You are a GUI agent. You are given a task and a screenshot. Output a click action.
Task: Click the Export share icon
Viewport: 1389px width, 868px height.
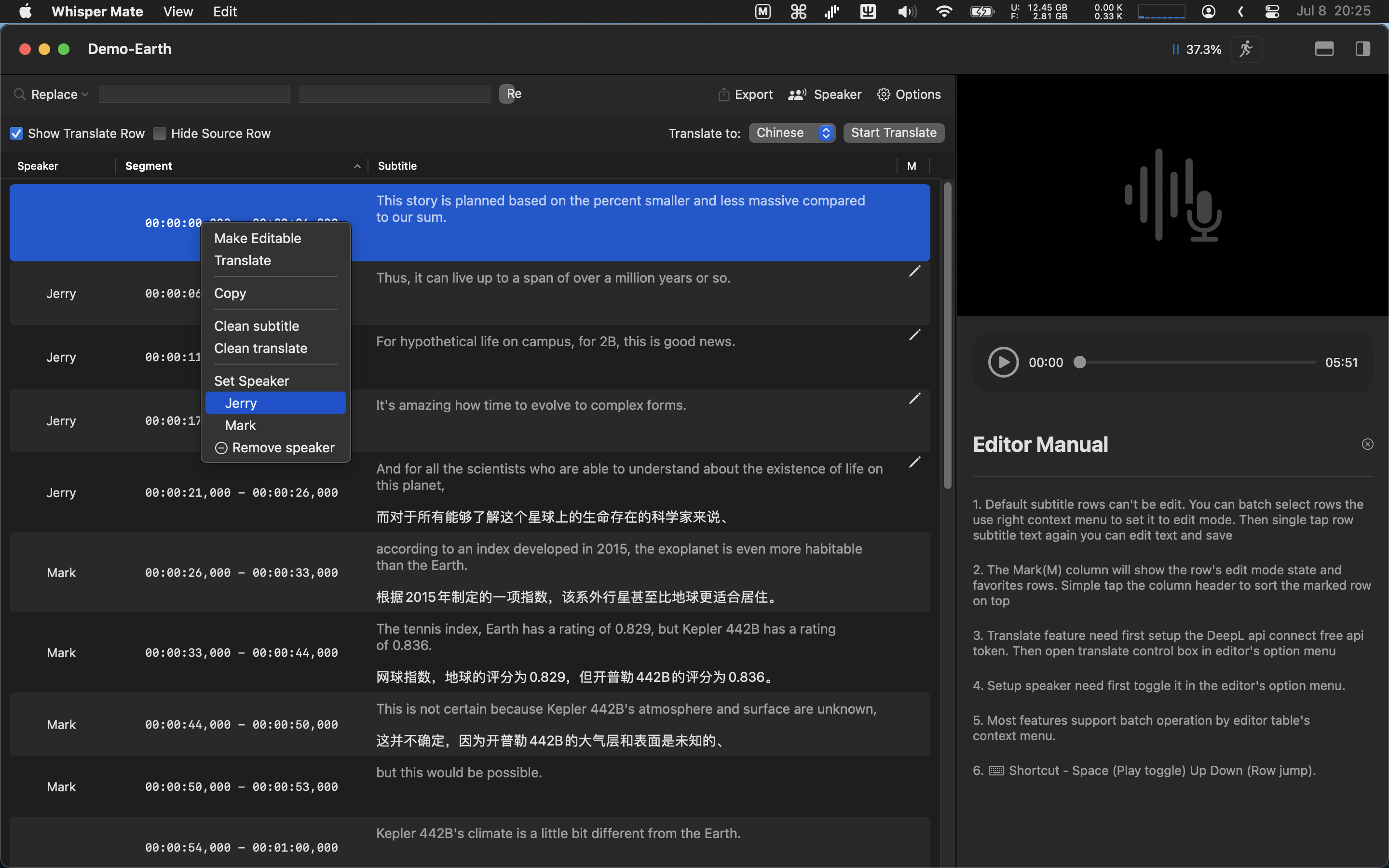724,94
